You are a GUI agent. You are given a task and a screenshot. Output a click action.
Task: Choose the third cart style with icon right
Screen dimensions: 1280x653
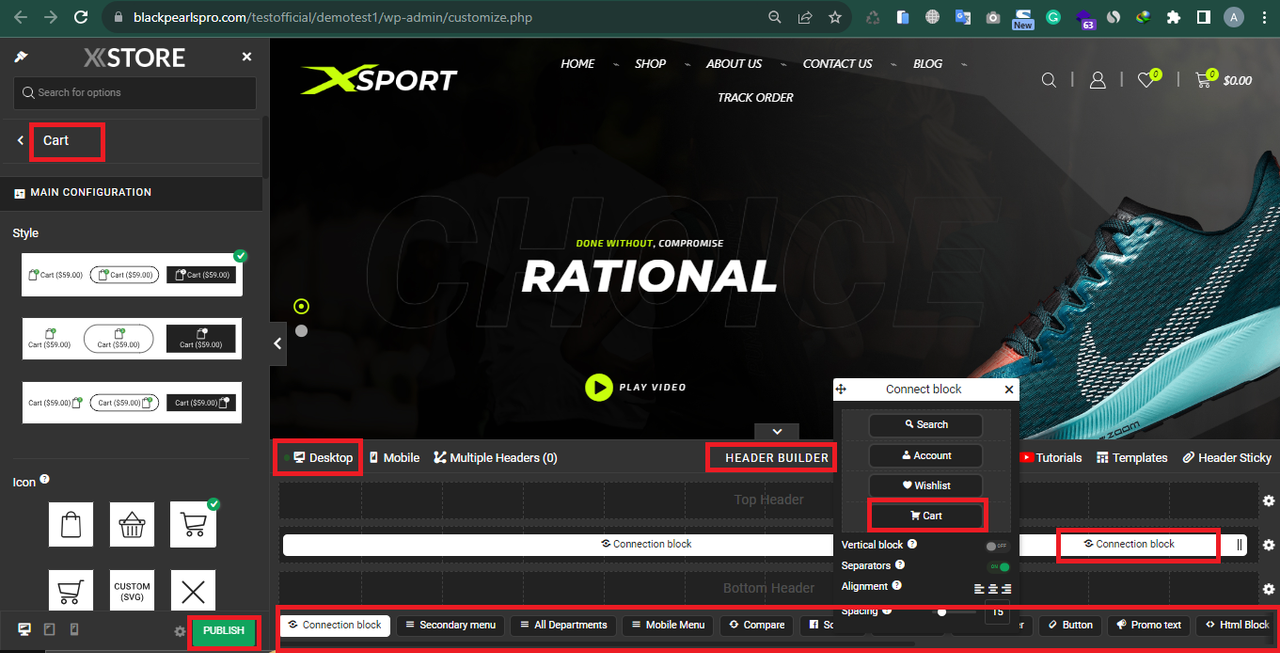pos(132,402)
